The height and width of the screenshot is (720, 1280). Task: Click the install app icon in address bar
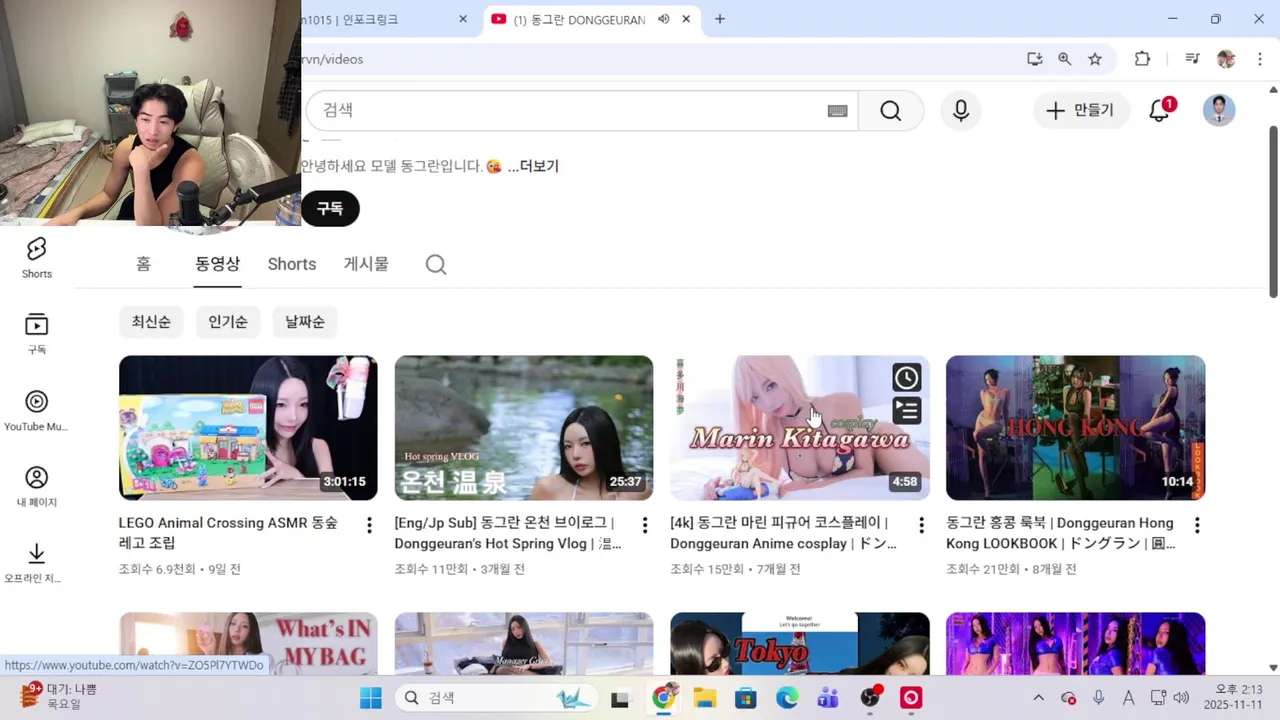click(1035, 59)
